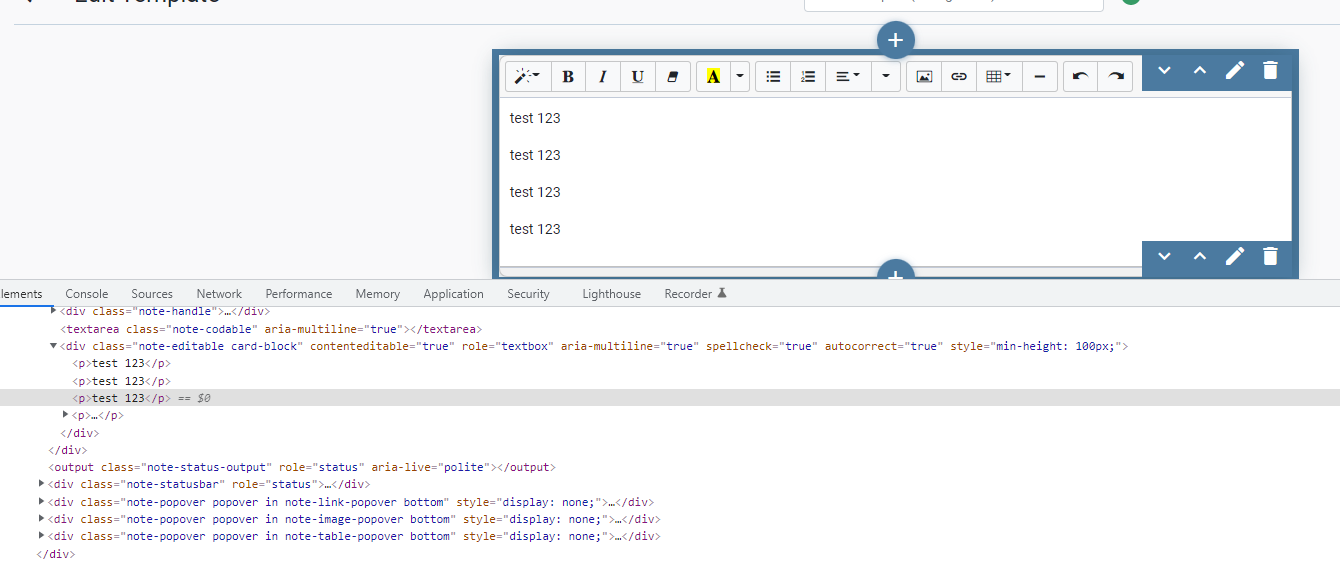Insert a hyperlink with link icon
Viewport: 1340px width, 563px height.
[x=959, y=76]
